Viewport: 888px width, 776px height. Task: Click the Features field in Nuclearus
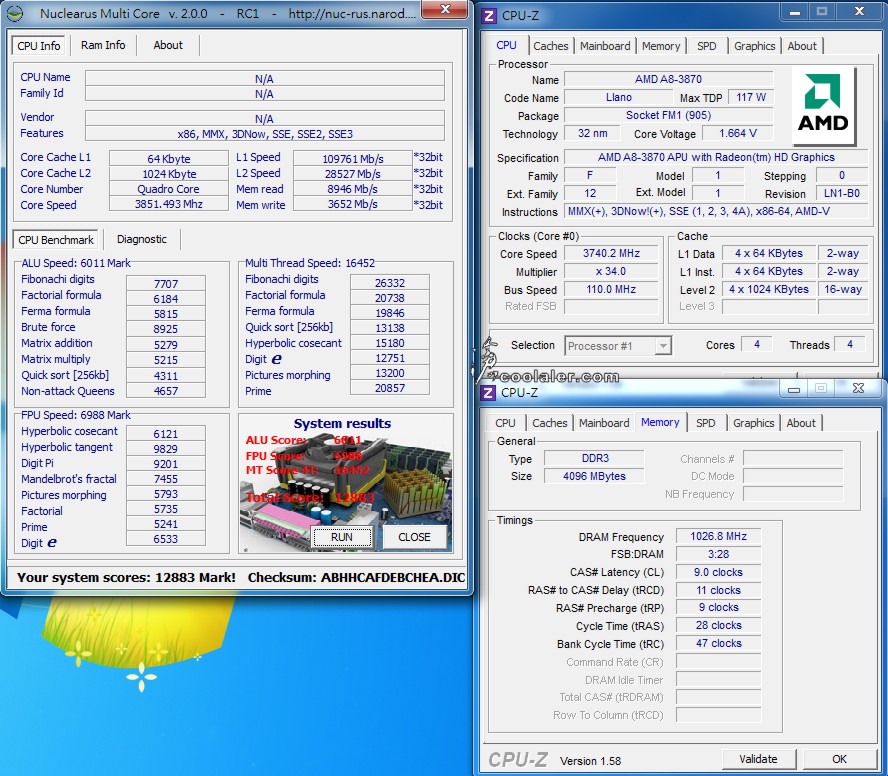tap(265, 134)
